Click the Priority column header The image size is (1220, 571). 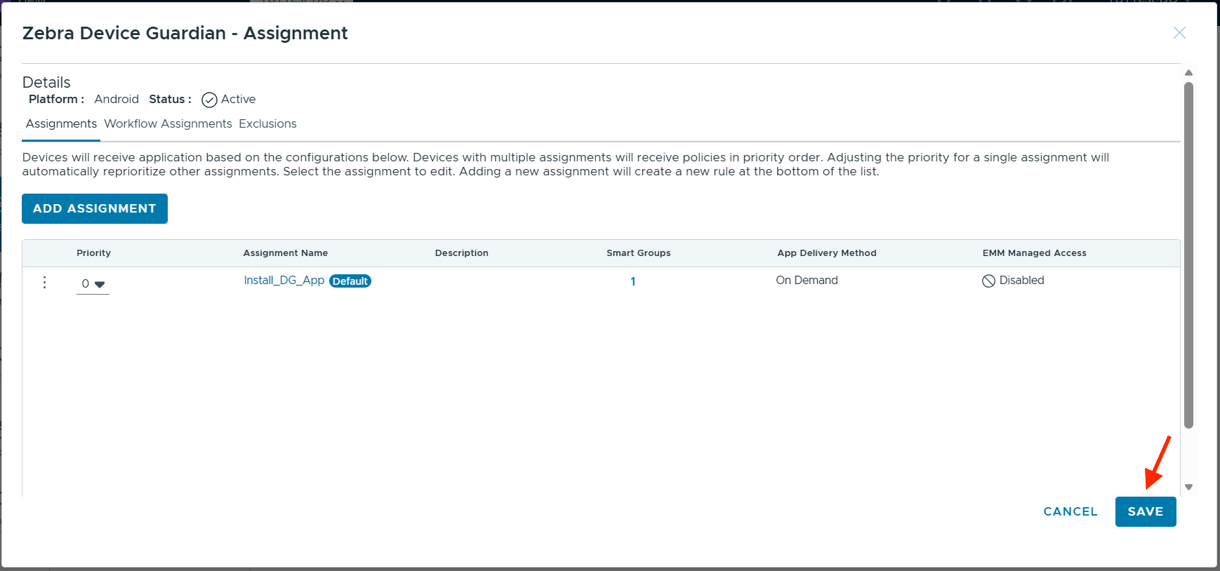pyautogui.click(x=94, y=253)
